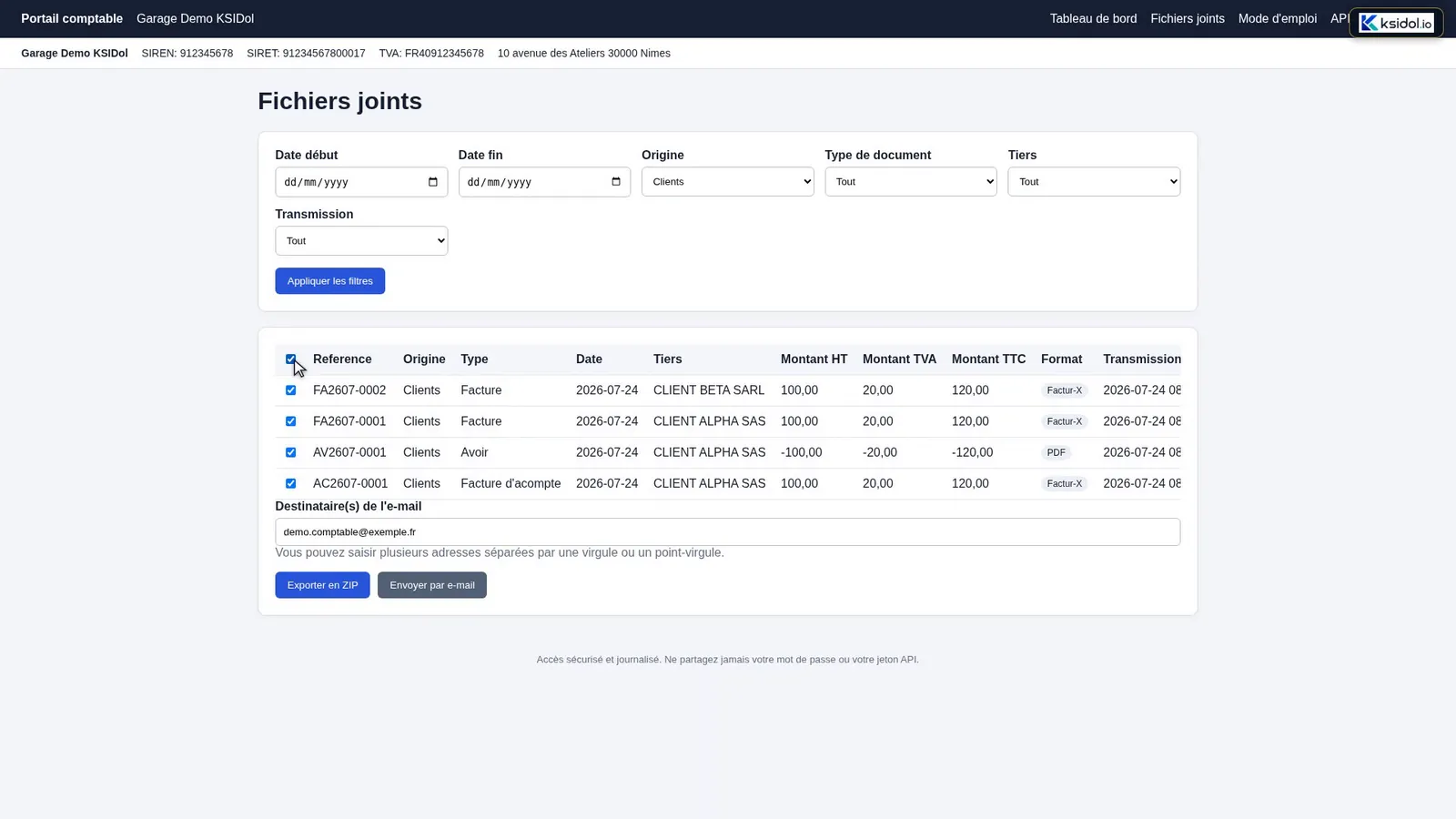Image resolution: width=1456 pixels, height=819 pixels.
Task: Open the Tiers filter dropdown
Action: tap(1094, 182)
